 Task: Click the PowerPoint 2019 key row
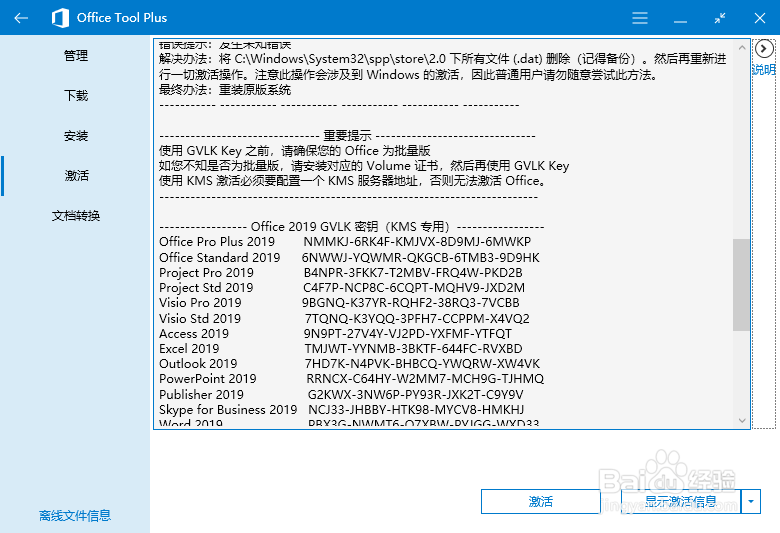point(351,379)
